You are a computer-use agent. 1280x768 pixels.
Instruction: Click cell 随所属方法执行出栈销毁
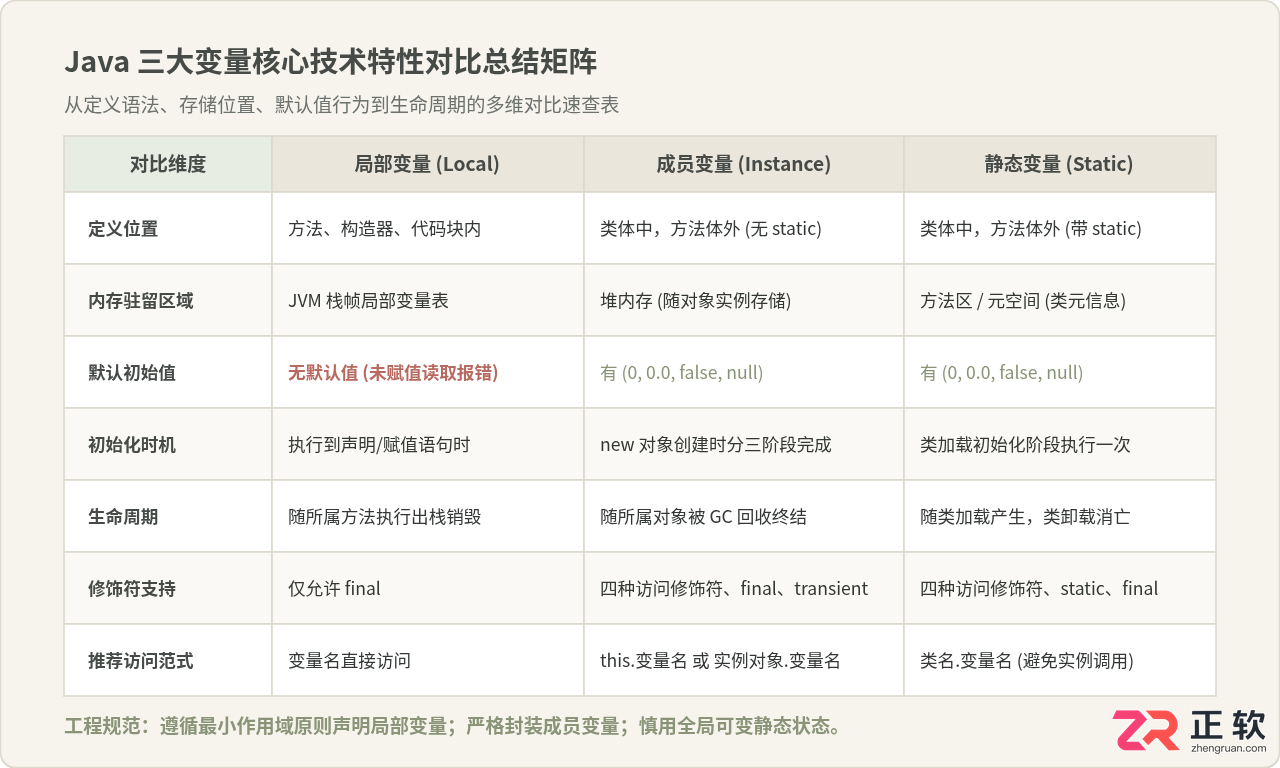coord(428,517)
